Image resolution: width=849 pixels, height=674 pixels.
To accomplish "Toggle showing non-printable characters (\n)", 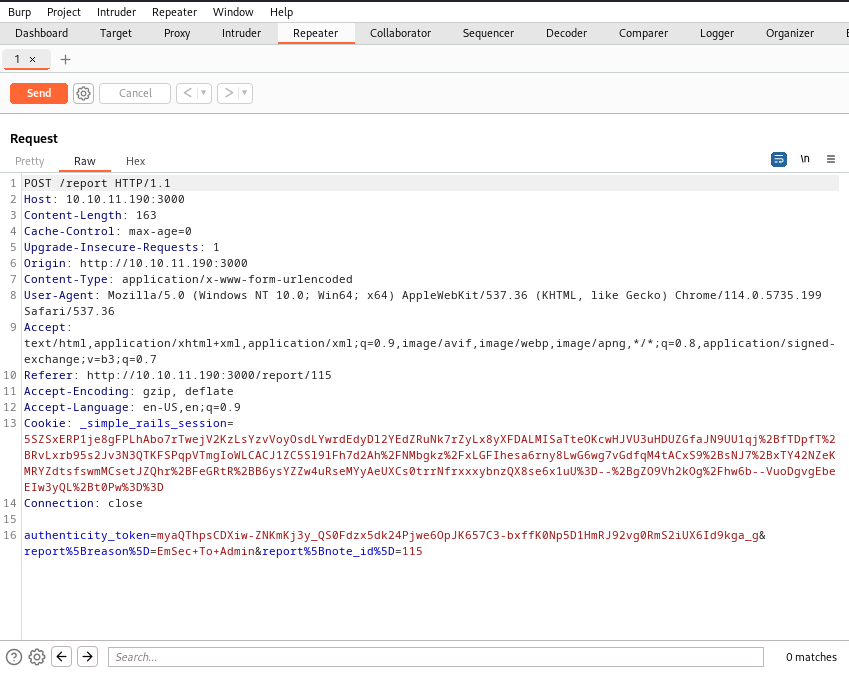I will tap(805, 159).
